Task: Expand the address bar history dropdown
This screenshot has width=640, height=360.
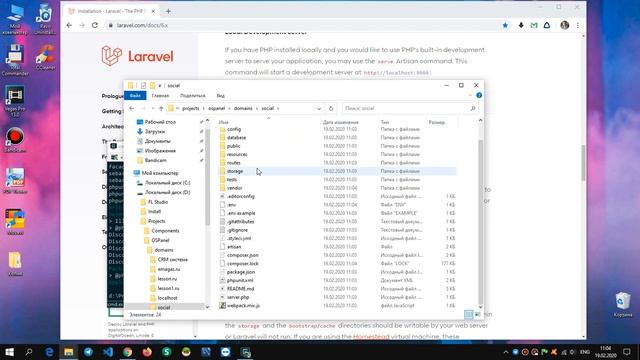Action: [x=319, y=109]
